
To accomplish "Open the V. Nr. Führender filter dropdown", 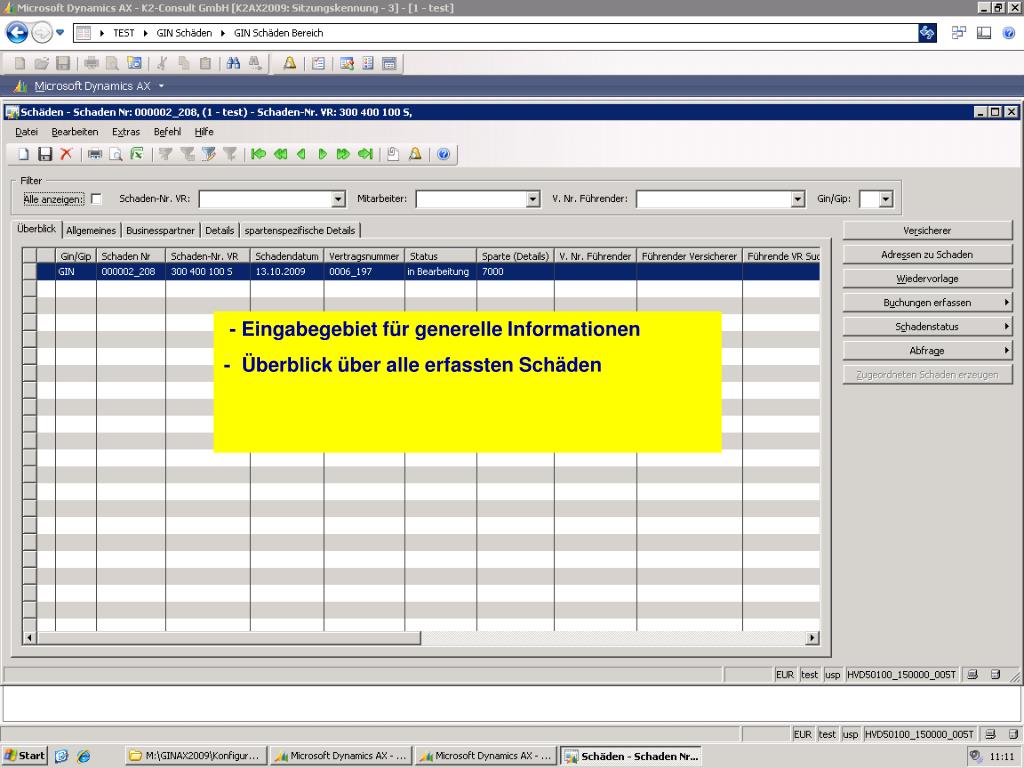I will click(797, 199).
